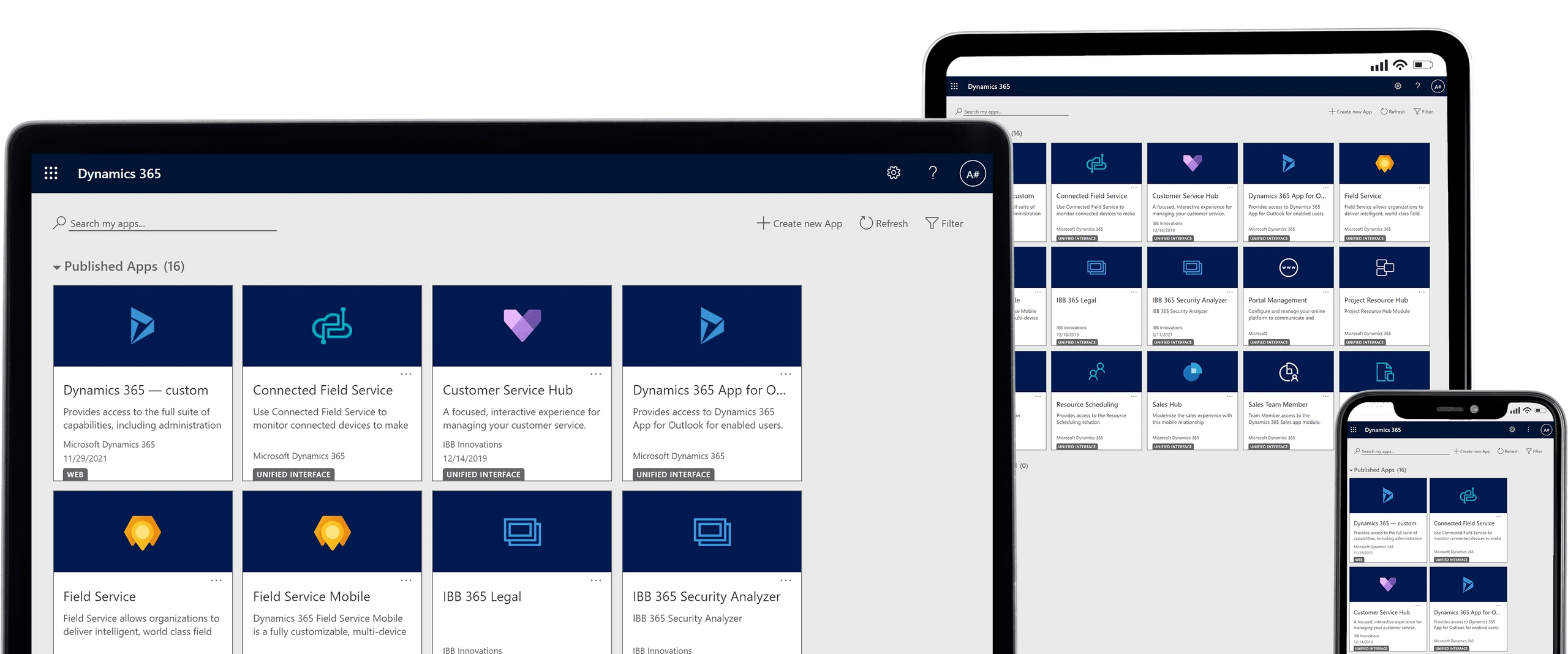Click Filter on the phone
Viewport: 1568px width, 654px height.
pyautogui.click(x=1534, y=451)
